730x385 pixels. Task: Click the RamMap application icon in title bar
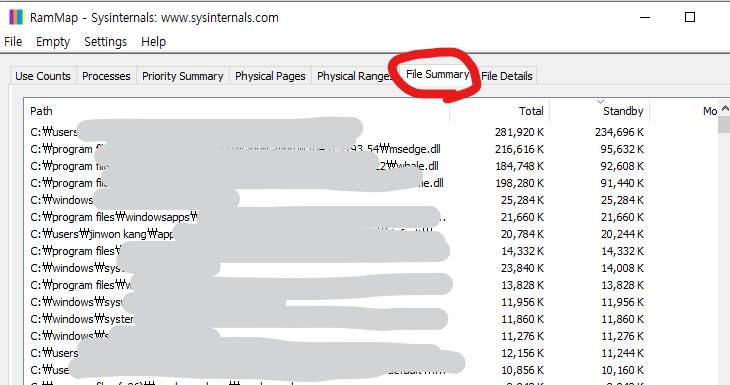point(16,17)
